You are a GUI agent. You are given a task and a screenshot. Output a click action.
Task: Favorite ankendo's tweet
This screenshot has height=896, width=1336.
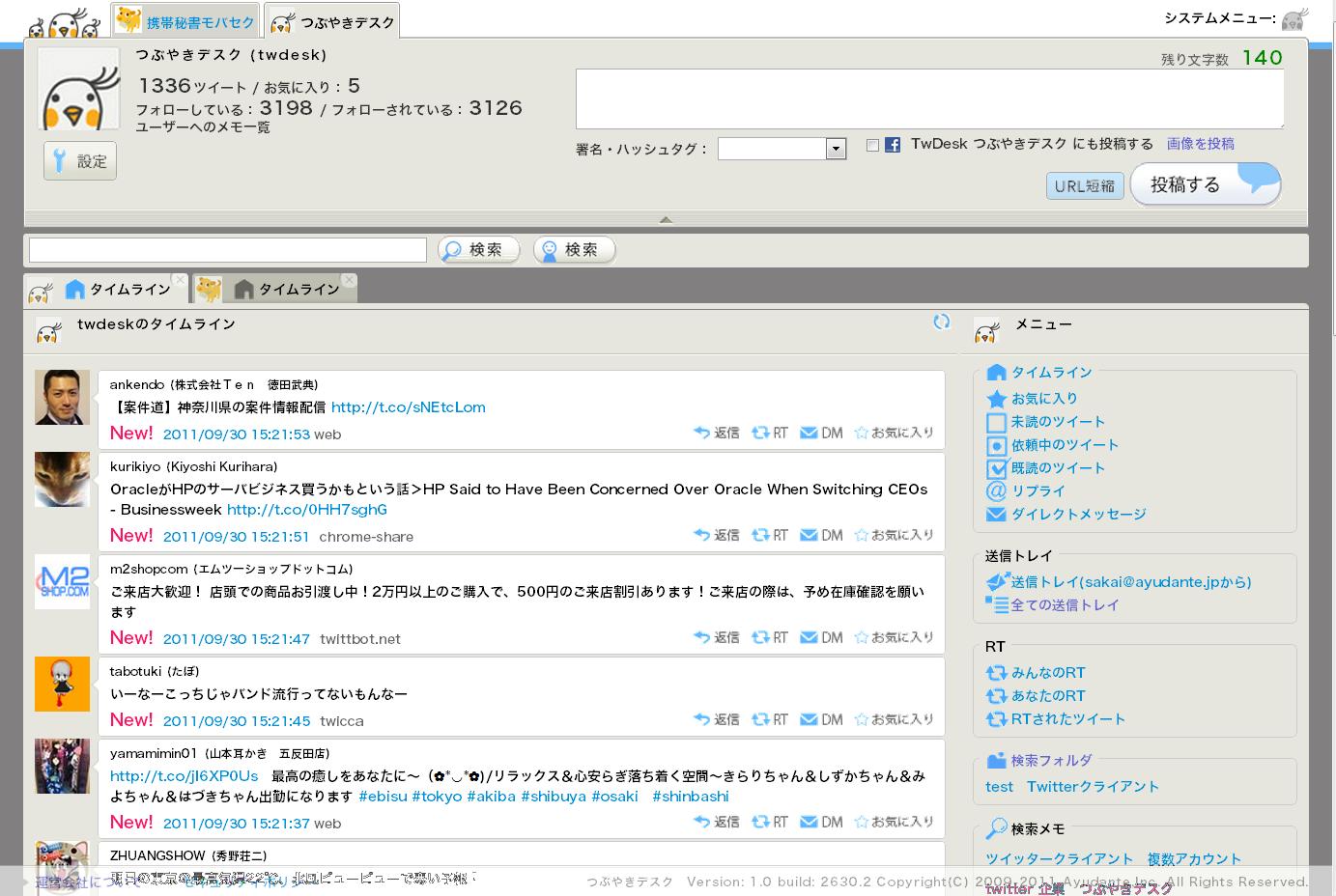pyautogui.click(x=894, y=433)
